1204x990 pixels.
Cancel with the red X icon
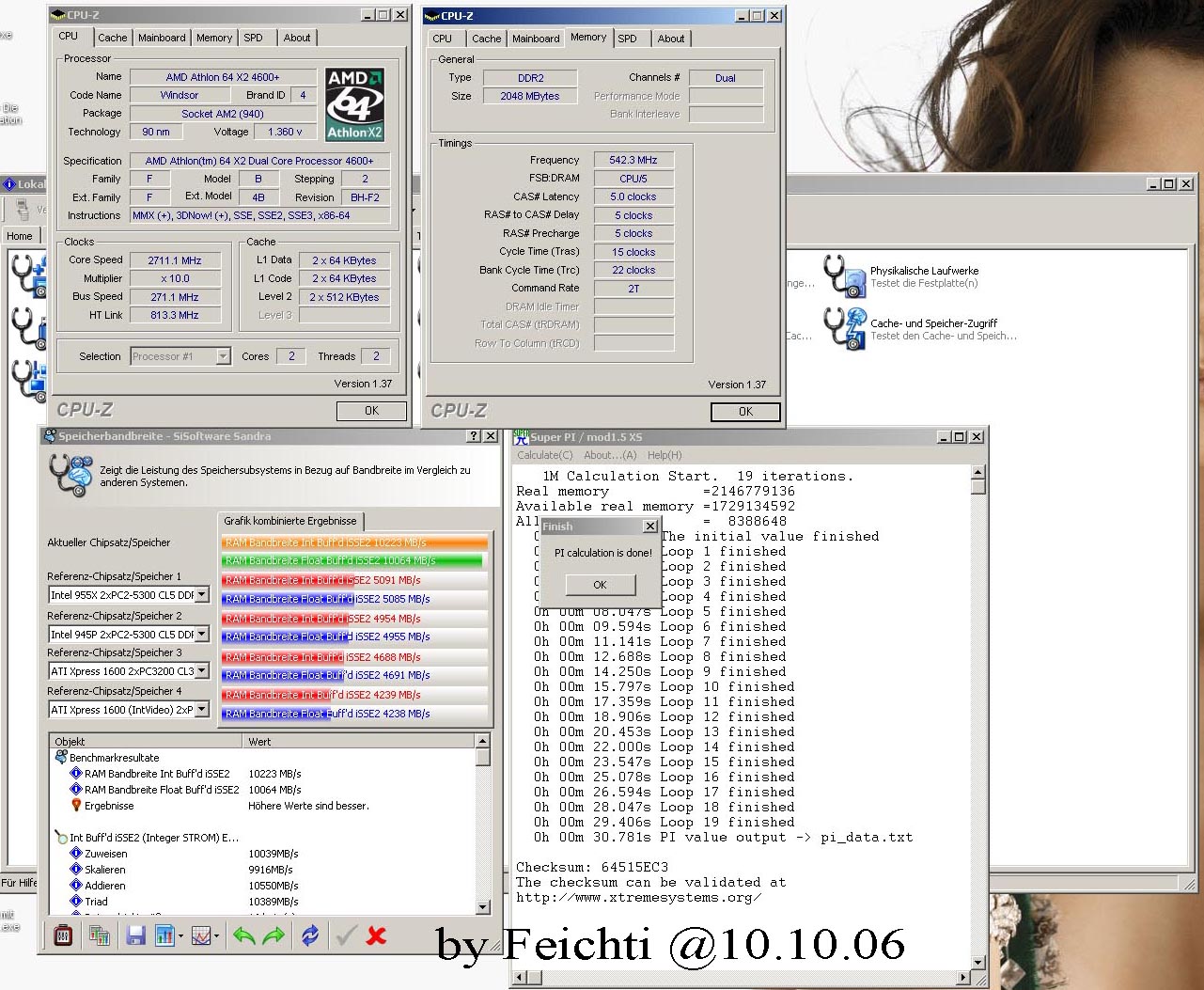coord(377,935)
